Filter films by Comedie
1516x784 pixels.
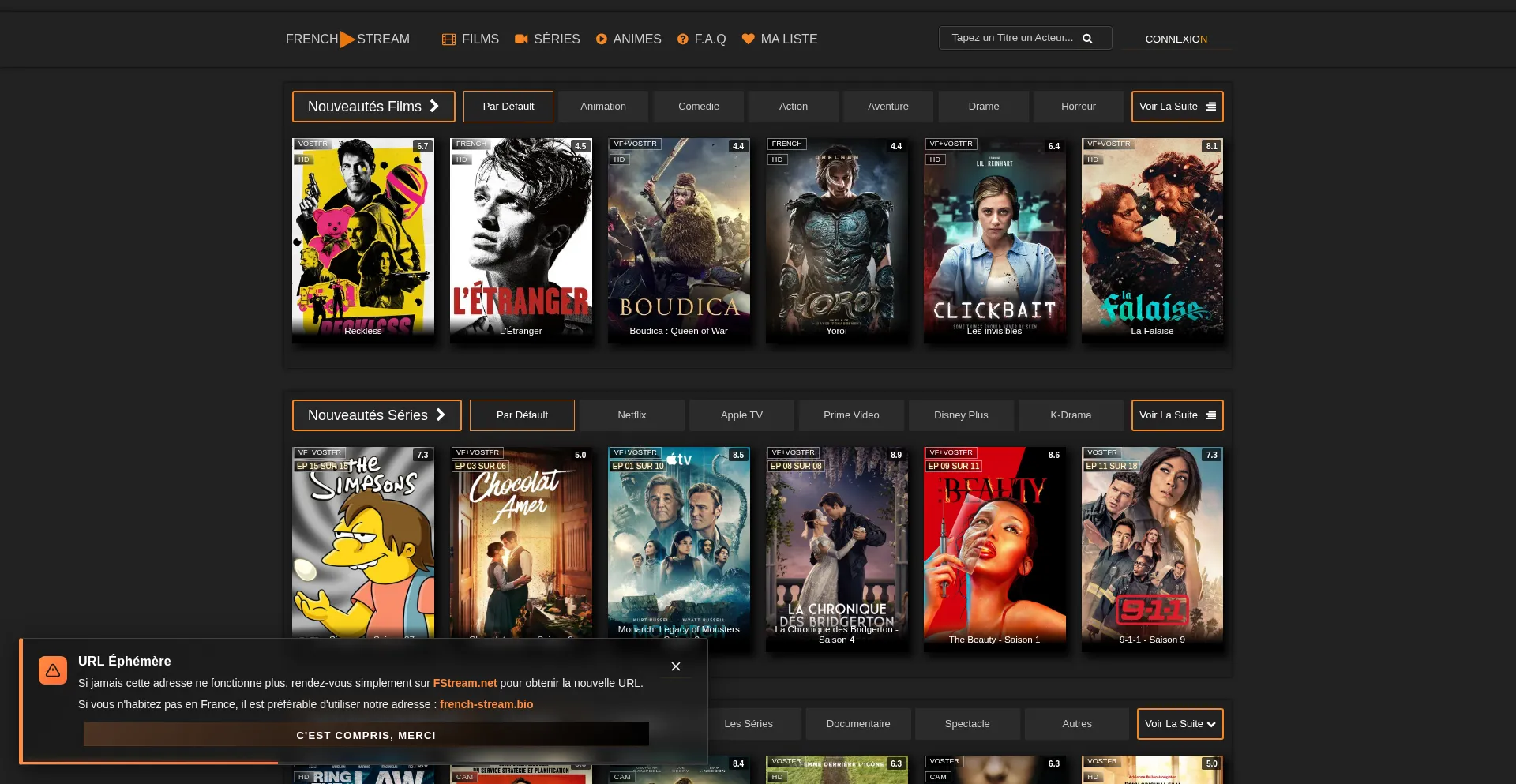(x=699, y=107)
